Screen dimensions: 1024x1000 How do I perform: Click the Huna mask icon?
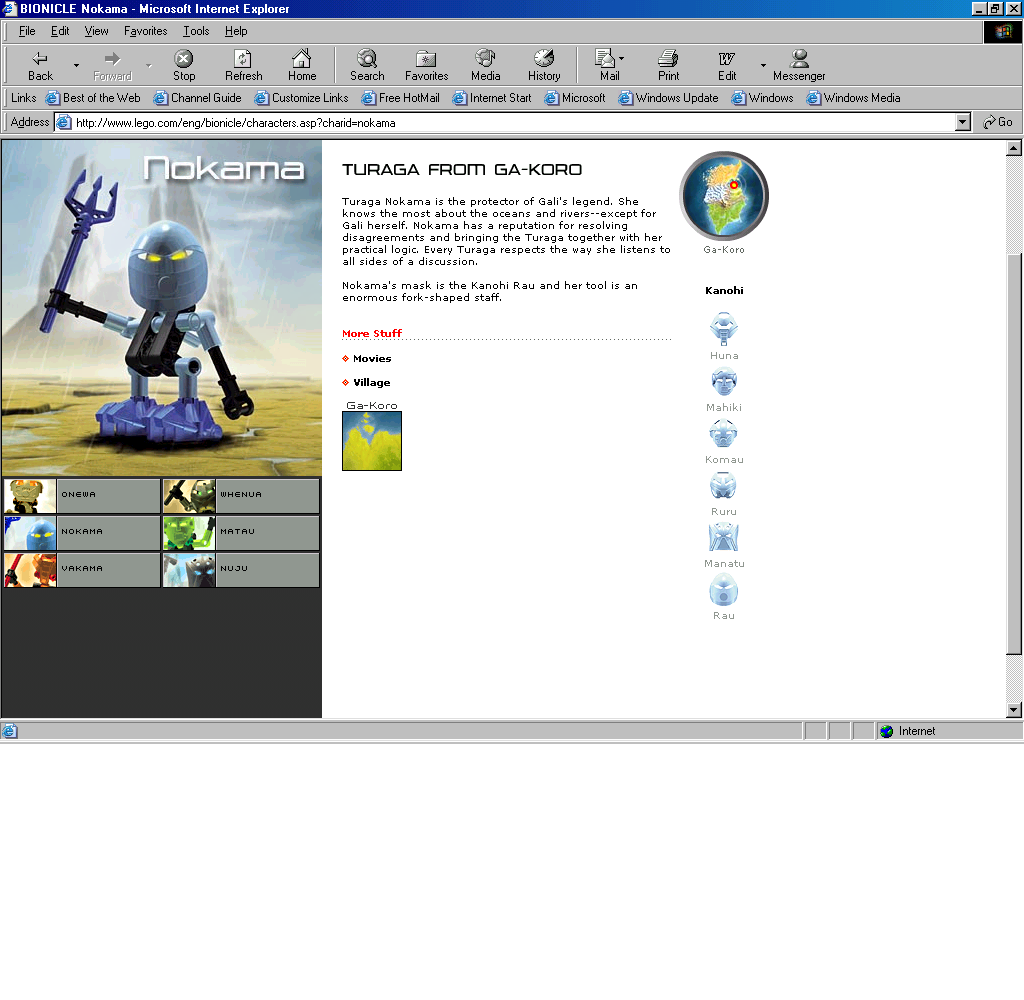point(724,329)
